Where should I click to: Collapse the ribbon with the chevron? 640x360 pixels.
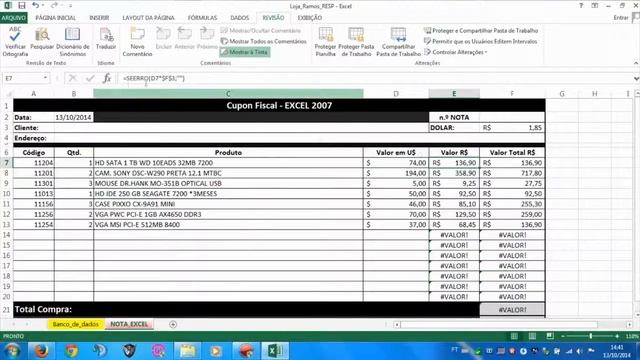click(636, 63)
